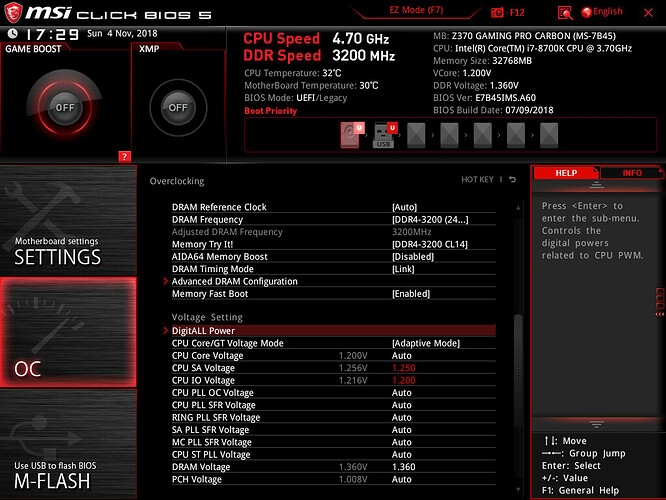Select CPU PLL OC Voltage row
The image size is (666, 500).
coord(333,393)
